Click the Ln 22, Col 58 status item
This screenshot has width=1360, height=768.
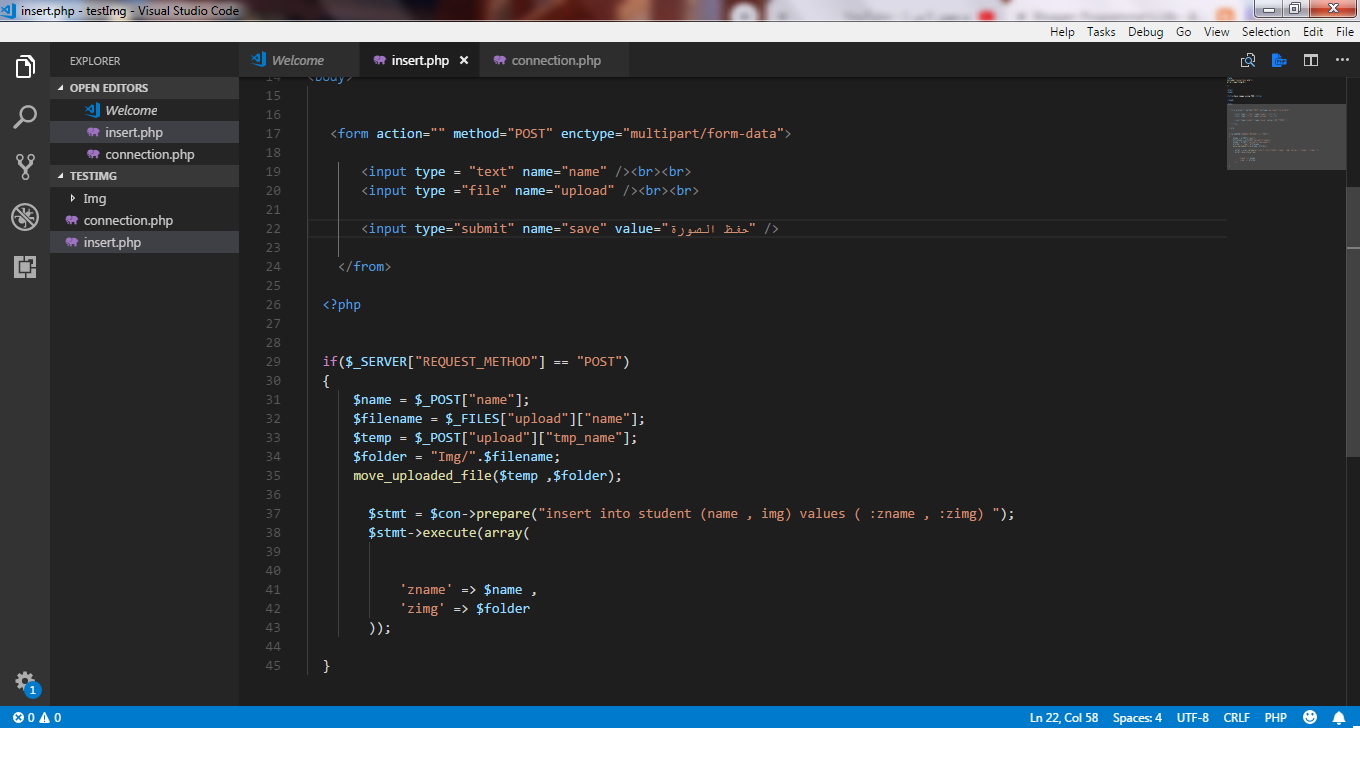pos(1064,717)
